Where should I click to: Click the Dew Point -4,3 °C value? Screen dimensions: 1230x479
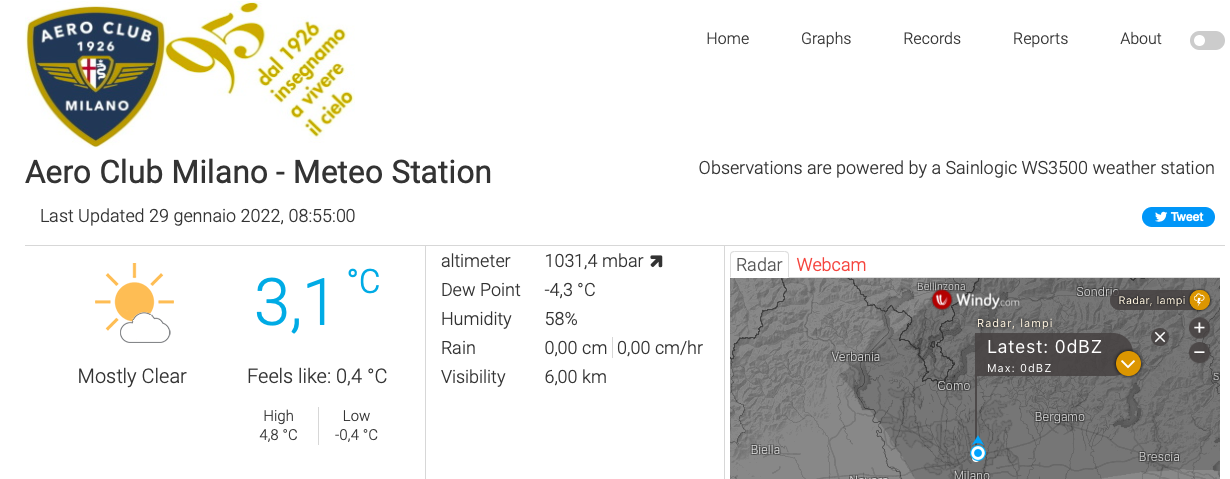pyautogui.click(x=570, y=290)
